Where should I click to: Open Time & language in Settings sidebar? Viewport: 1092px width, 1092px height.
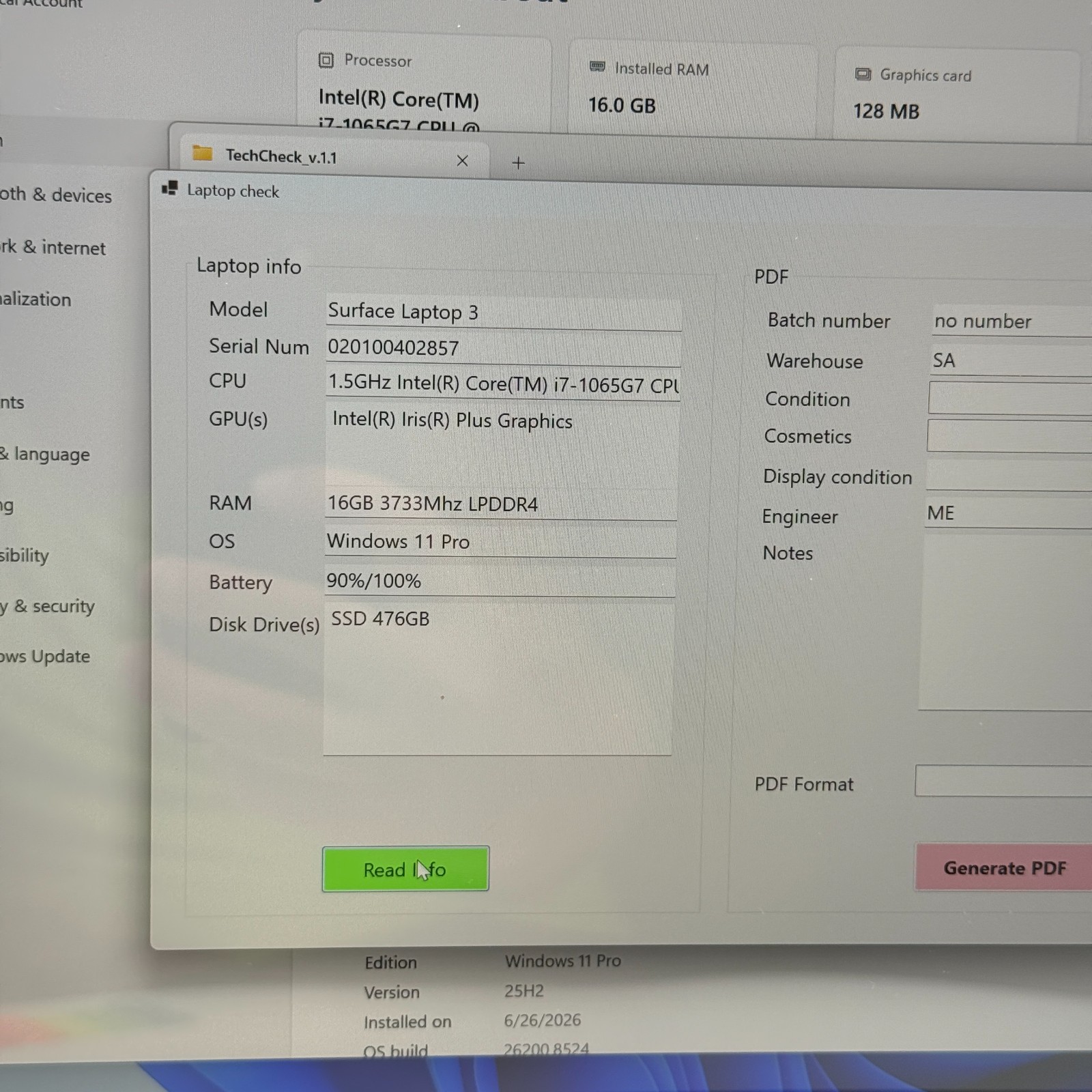tap(45, 454)
